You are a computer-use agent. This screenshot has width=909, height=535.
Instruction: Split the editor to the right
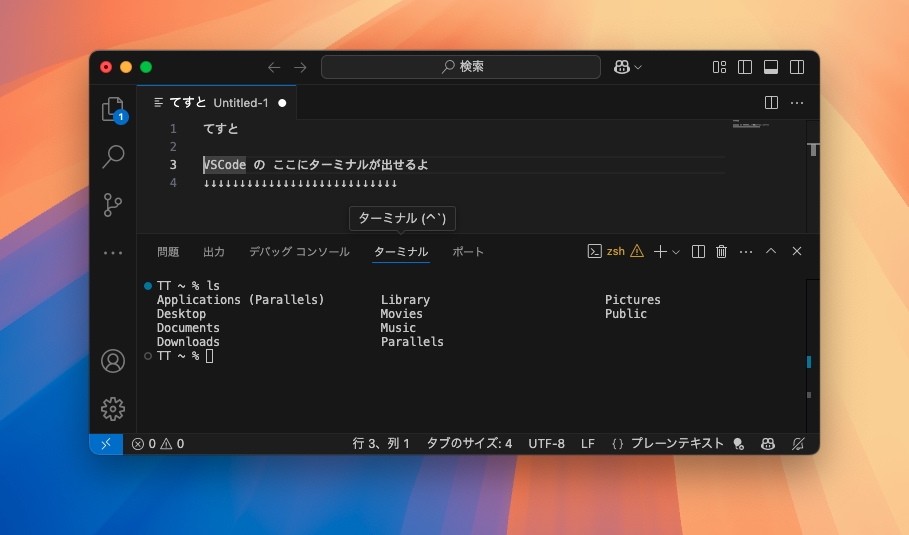pos(771,103)
